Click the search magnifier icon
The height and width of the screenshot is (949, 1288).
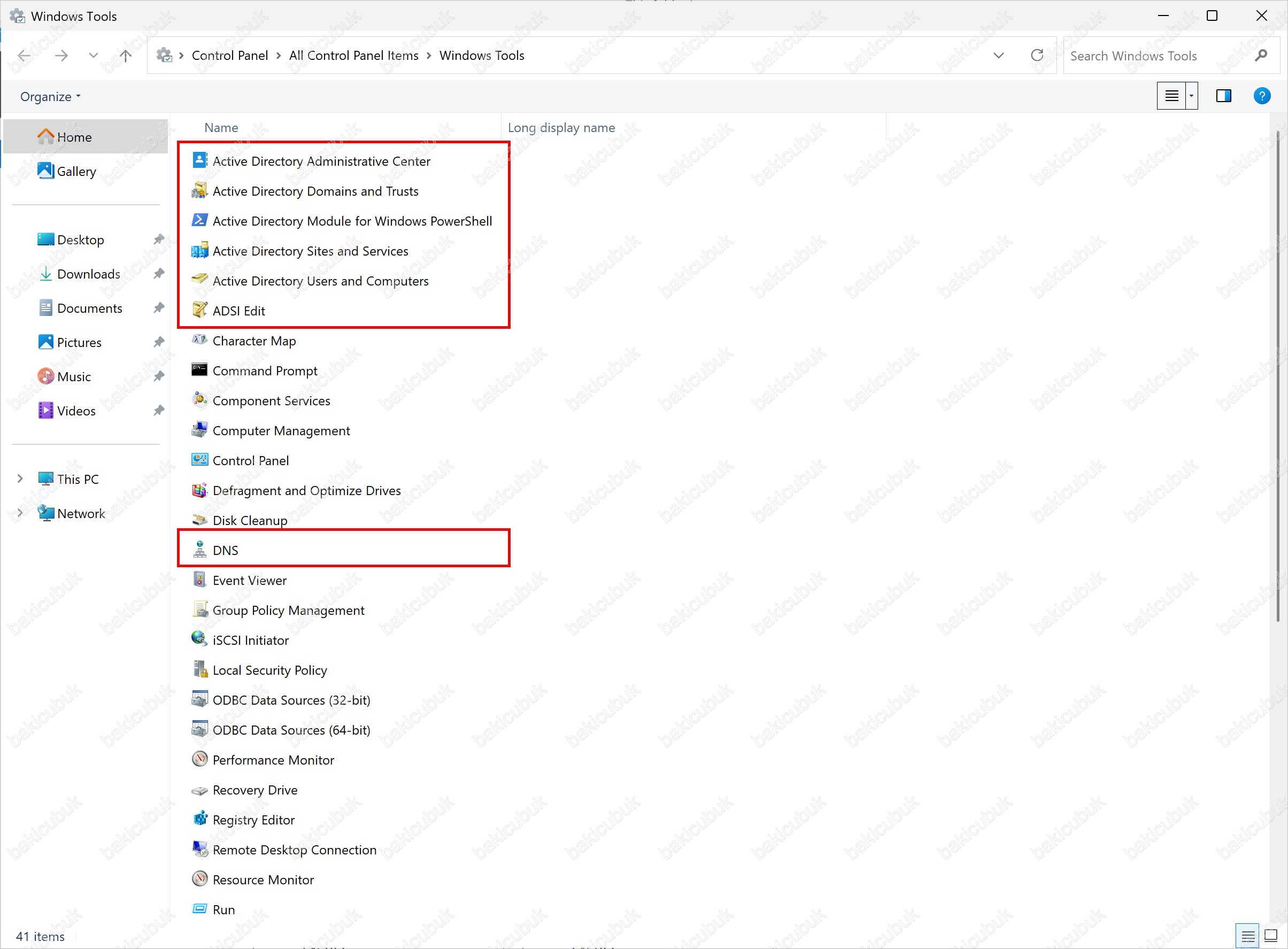1260,56
